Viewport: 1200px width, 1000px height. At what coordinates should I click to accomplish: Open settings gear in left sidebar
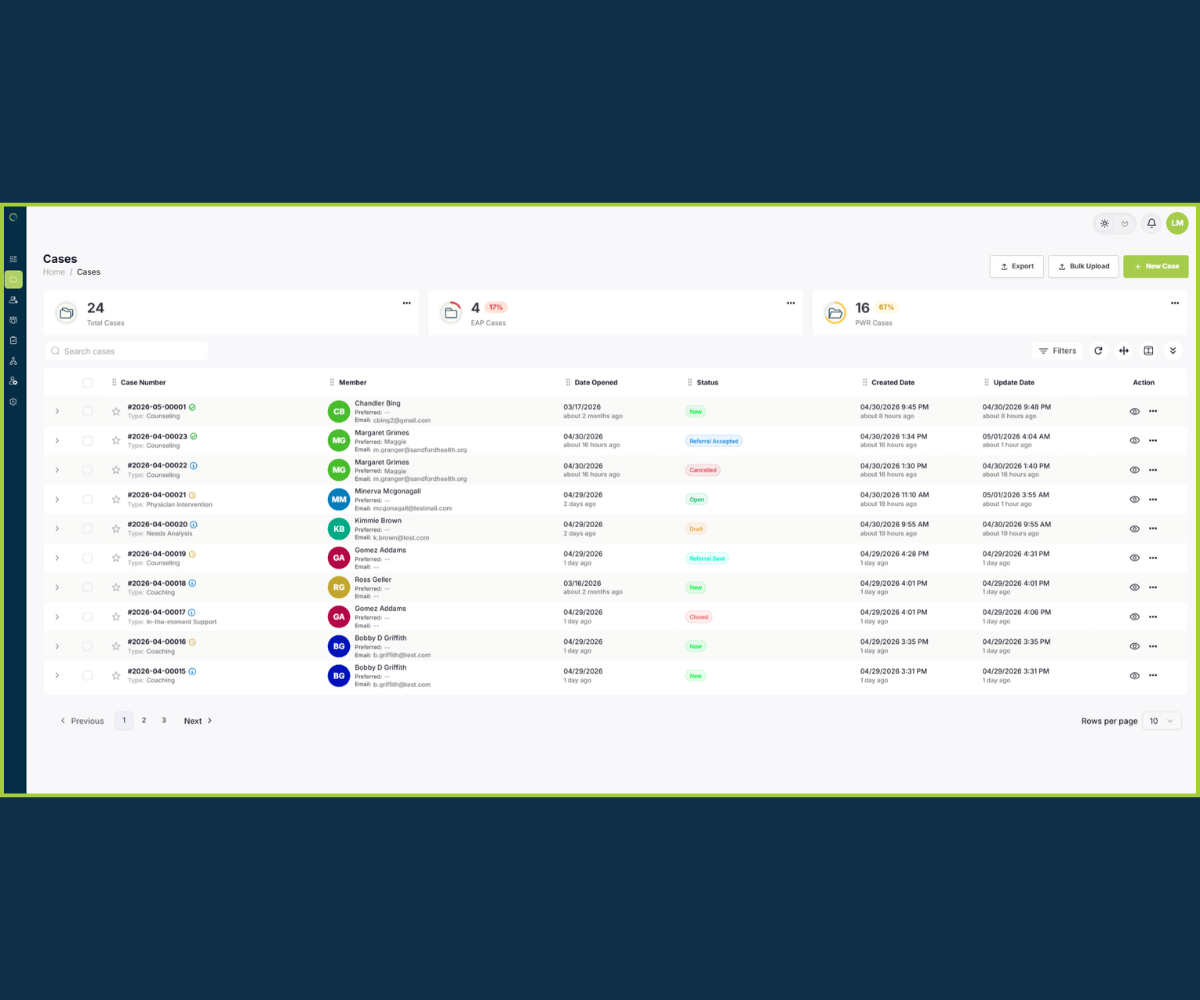(x=13, y=402)
